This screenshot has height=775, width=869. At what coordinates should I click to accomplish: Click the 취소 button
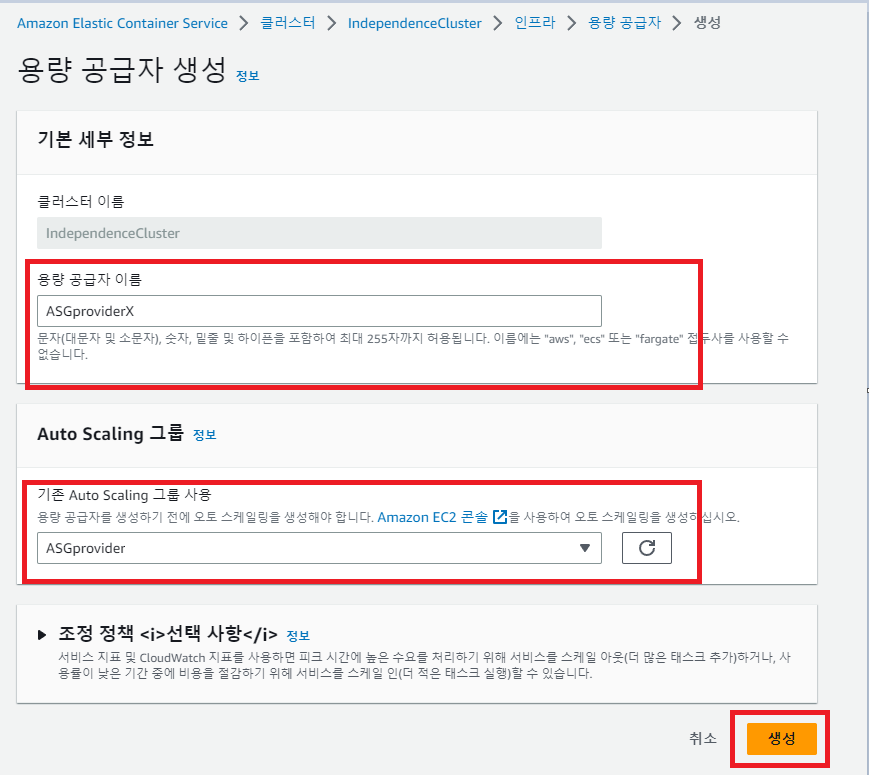tap(703, 738)
